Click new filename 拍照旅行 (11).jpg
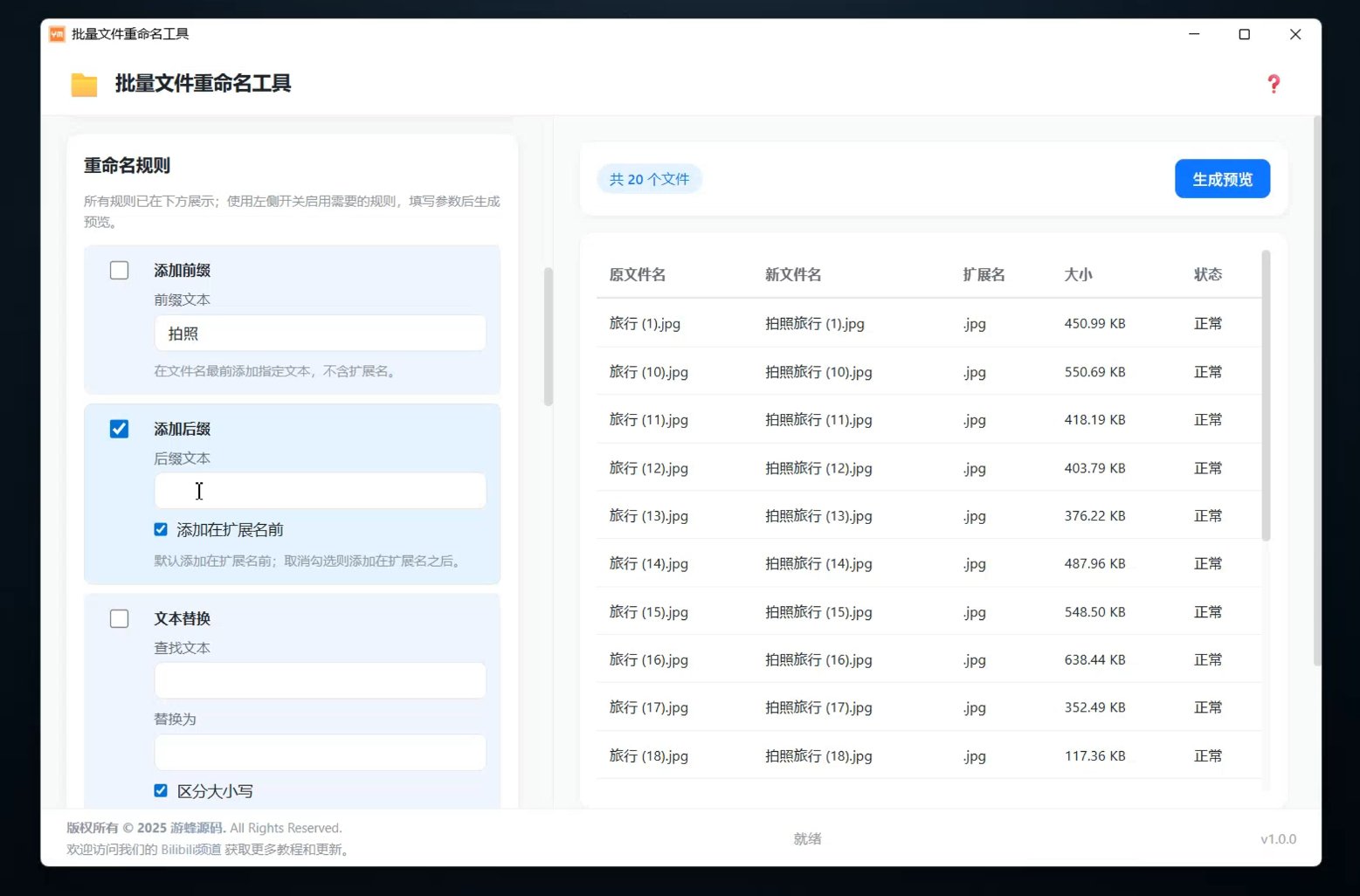The width and height of the screenshot is (1360, 896). click(x=818, y=420)
